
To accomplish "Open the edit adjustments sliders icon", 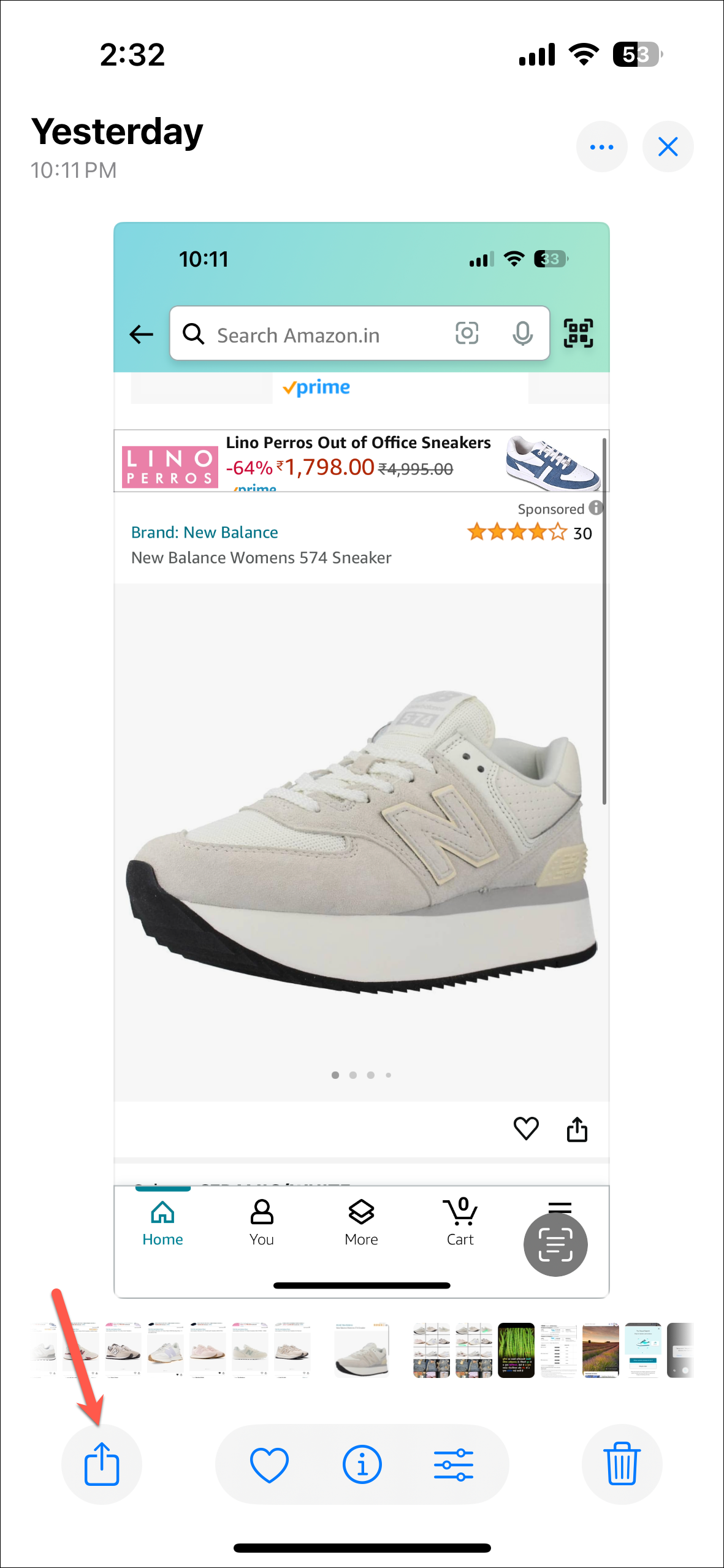I will click(454, 1464).
